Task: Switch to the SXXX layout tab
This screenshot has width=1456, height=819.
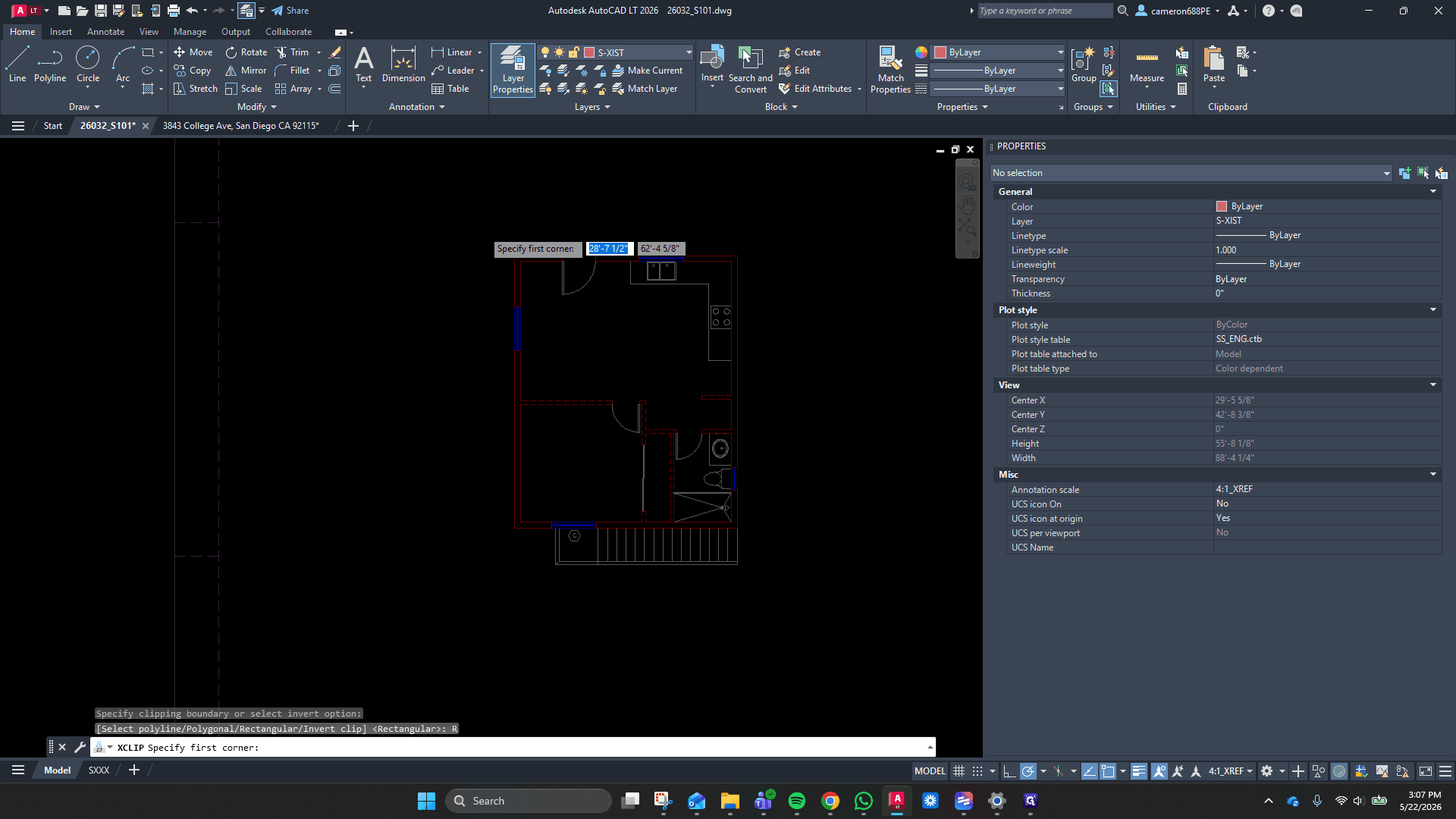Action: point(99,770)
